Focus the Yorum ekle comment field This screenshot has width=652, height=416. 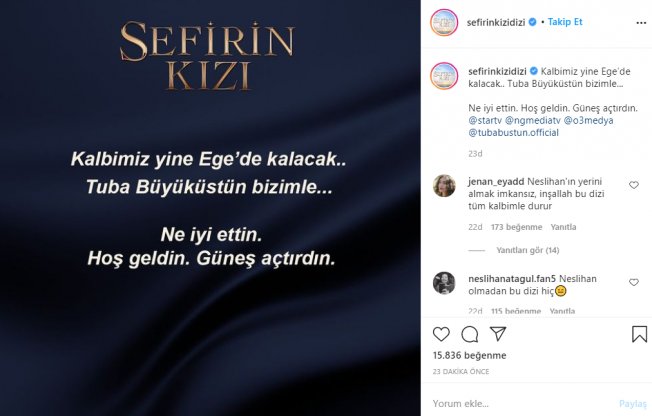pos(522,404)
